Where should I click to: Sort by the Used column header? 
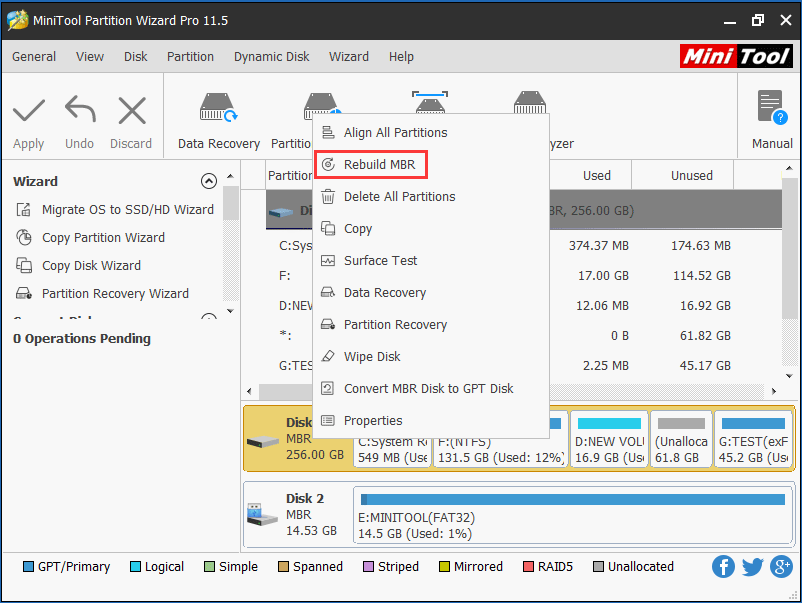point(596,175)
